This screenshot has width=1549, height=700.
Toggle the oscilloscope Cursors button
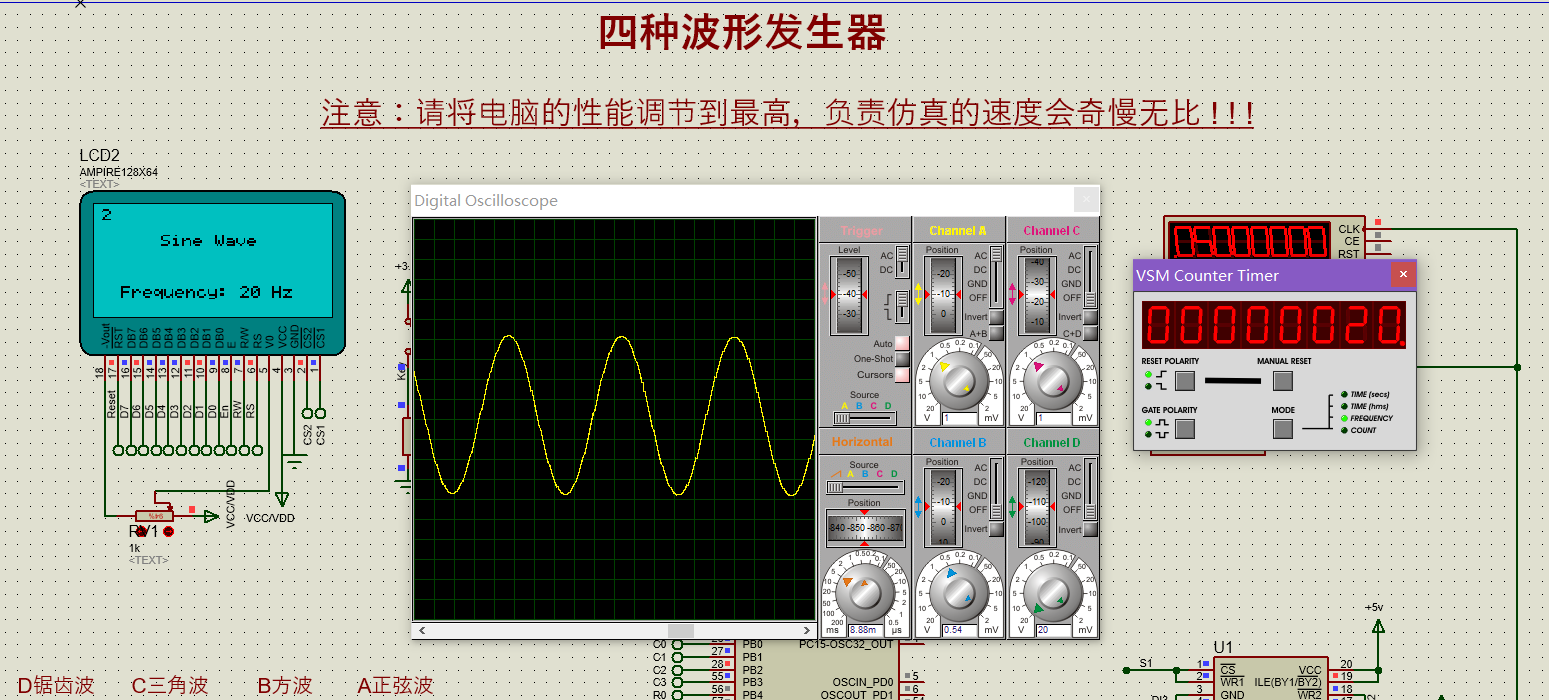tap(902, 375)
